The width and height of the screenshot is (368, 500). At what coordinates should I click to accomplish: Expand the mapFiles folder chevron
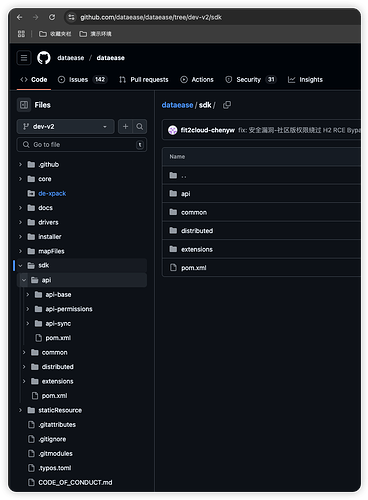click(x=20, y=251)
